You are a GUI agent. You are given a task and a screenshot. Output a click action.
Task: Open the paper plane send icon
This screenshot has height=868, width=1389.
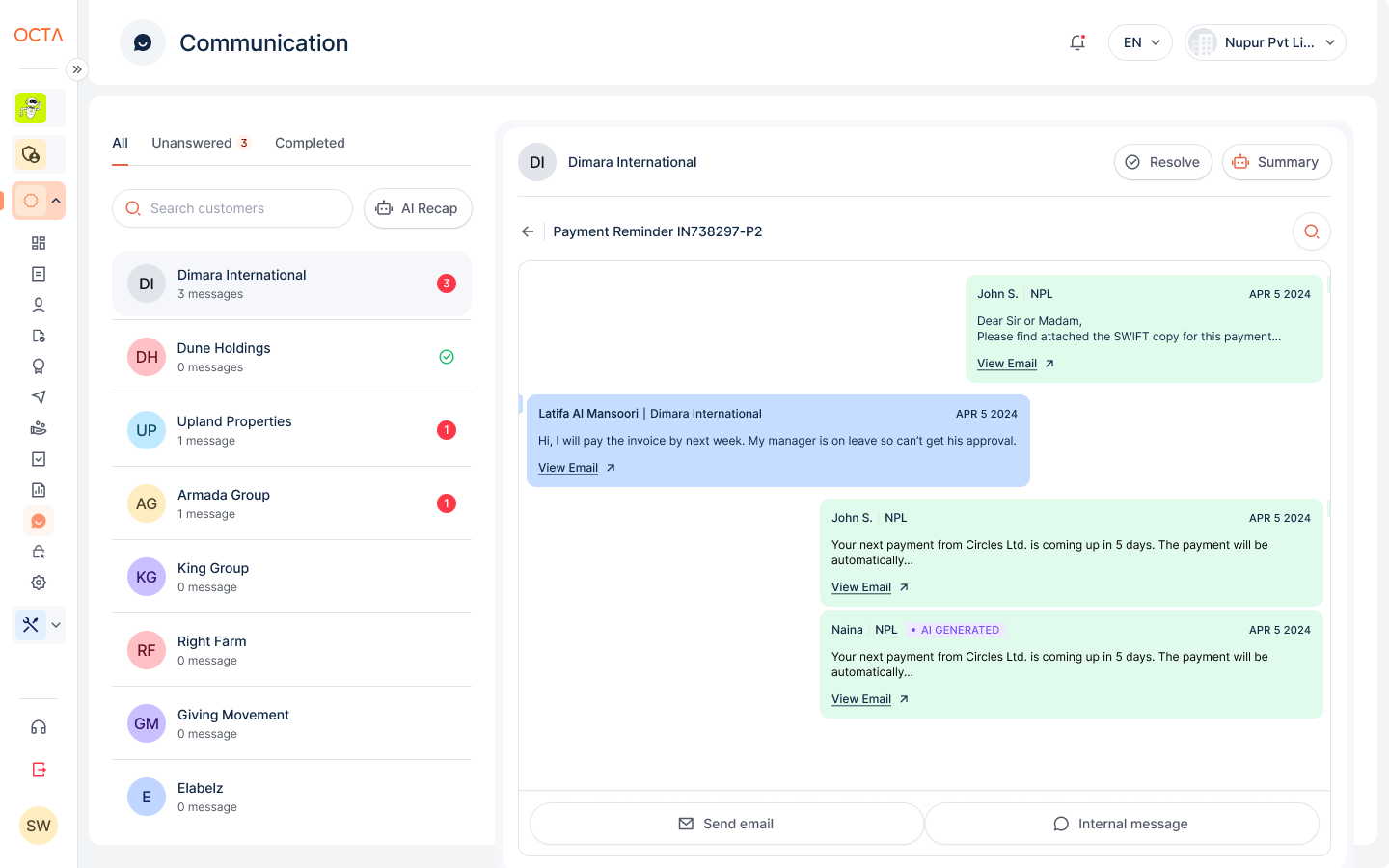[x=39, y=397]
